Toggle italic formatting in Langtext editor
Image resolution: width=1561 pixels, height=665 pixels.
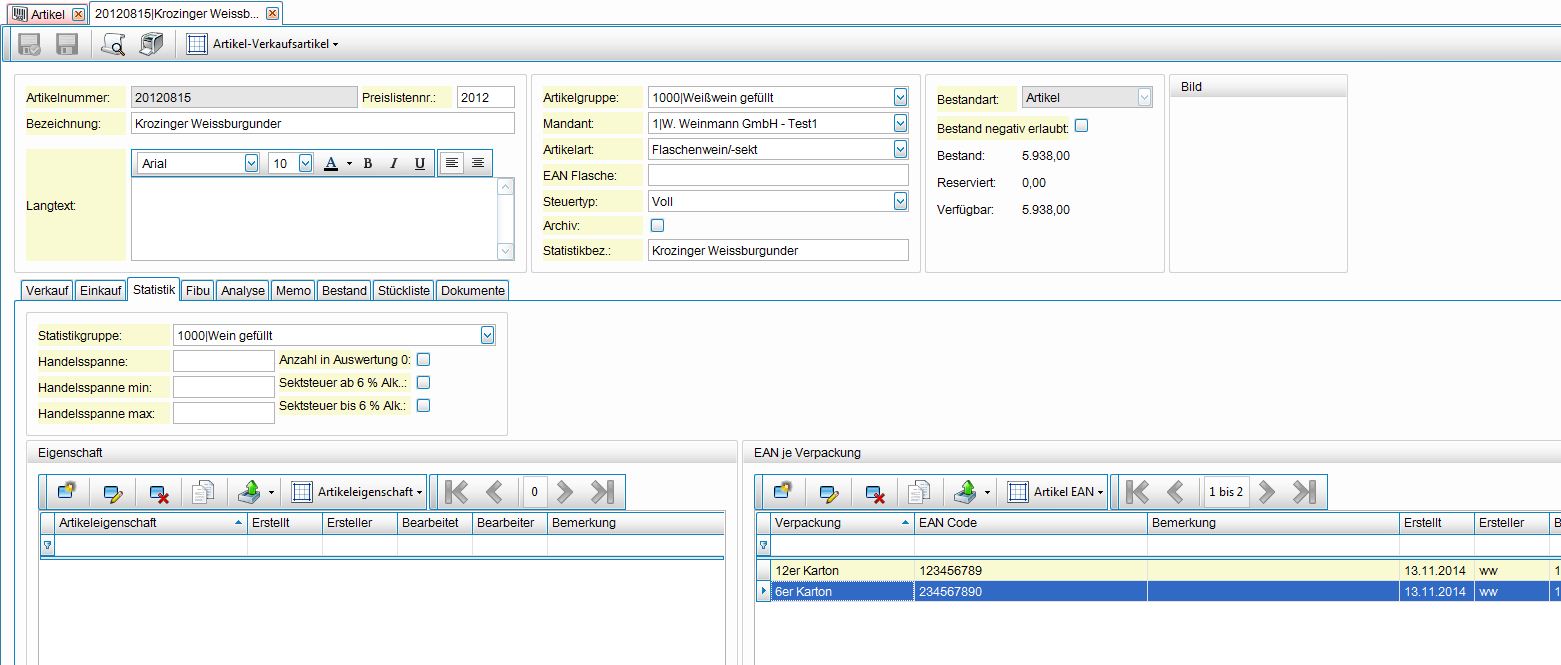pos(393,163)
